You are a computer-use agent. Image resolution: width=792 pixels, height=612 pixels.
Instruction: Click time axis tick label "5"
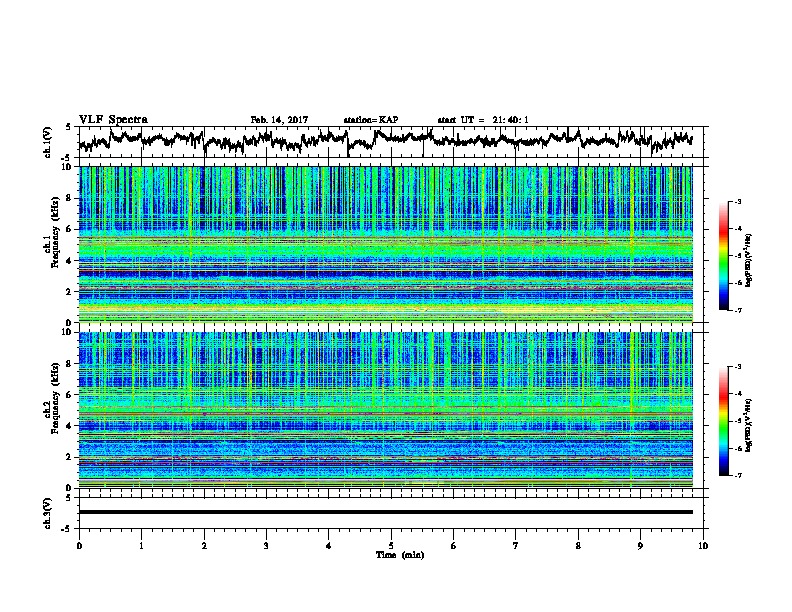[x=391, y=546]
